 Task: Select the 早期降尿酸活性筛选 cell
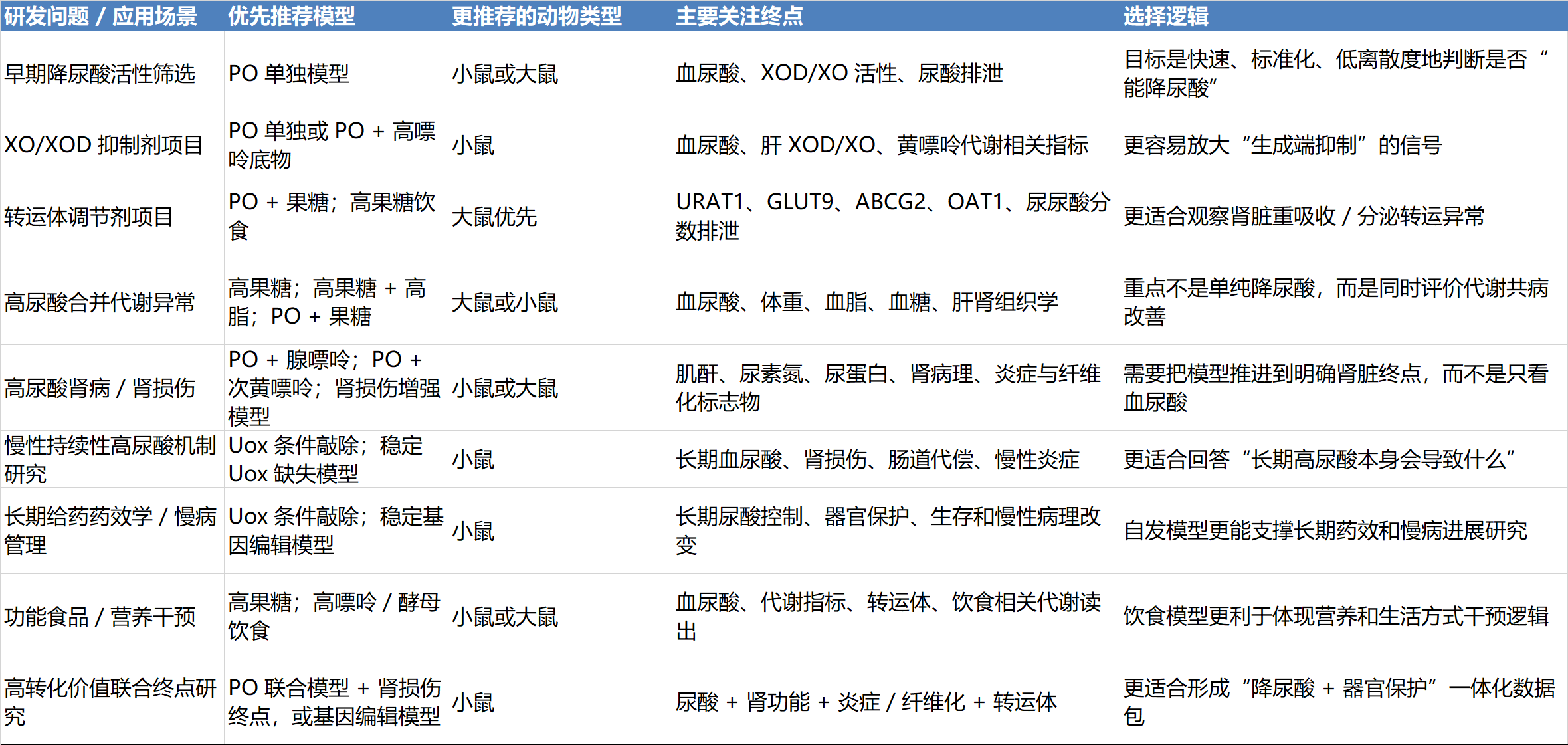click(x=100, y=74)
